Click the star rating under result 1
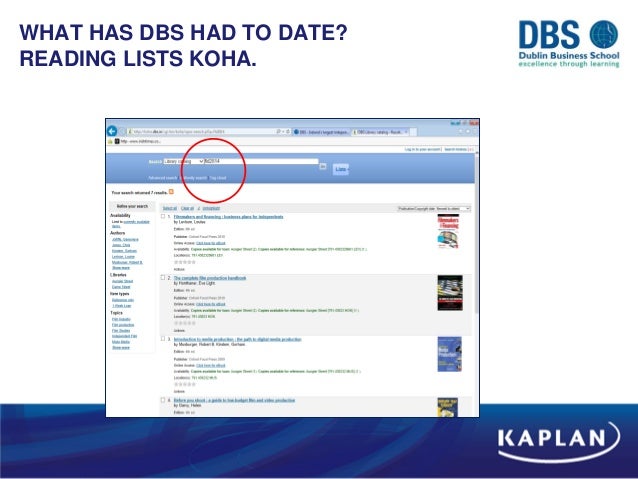The image size is (638, 479). click(x=185, y=262)
